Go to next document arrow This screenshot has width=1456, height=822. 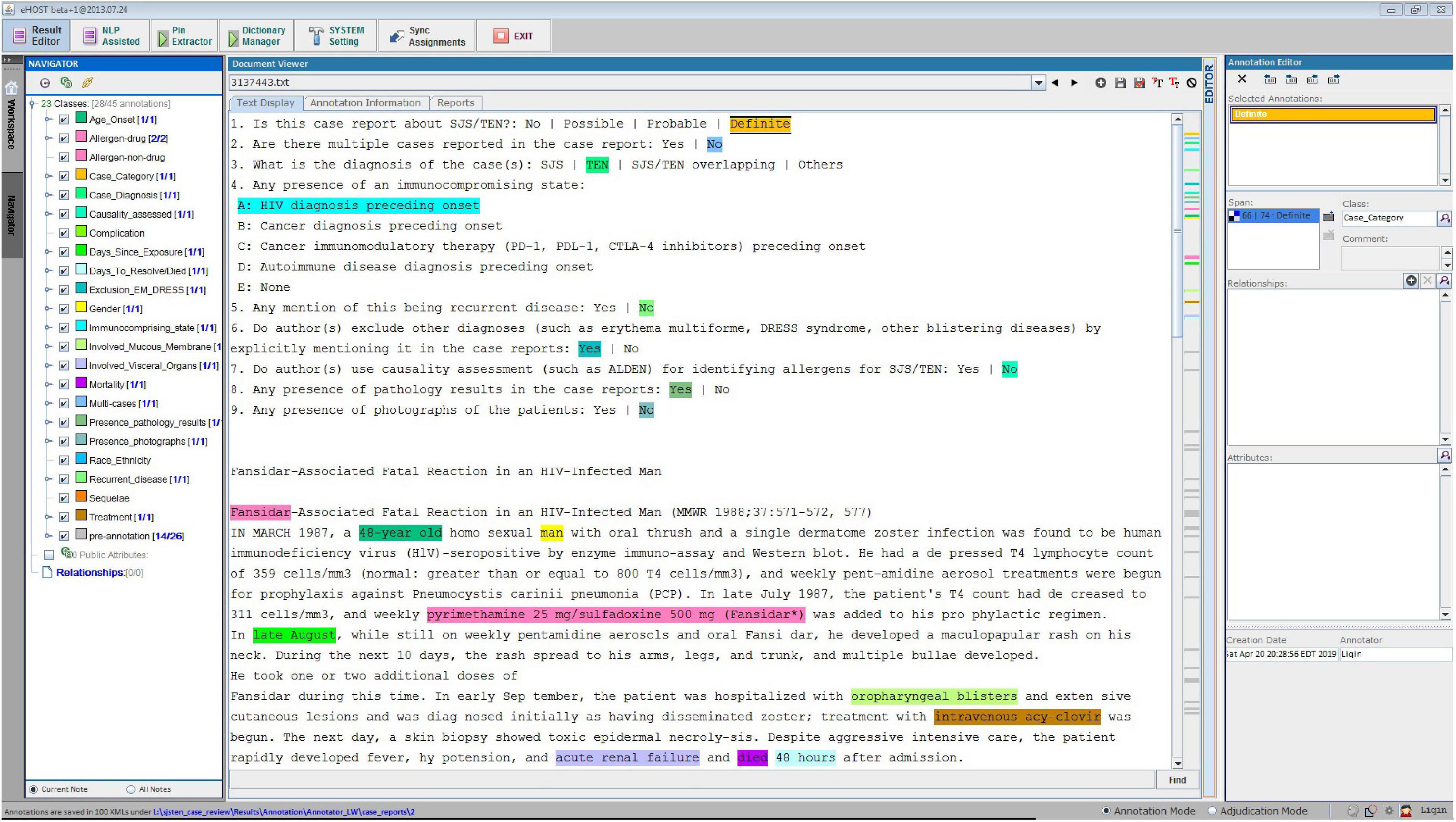1075,83
